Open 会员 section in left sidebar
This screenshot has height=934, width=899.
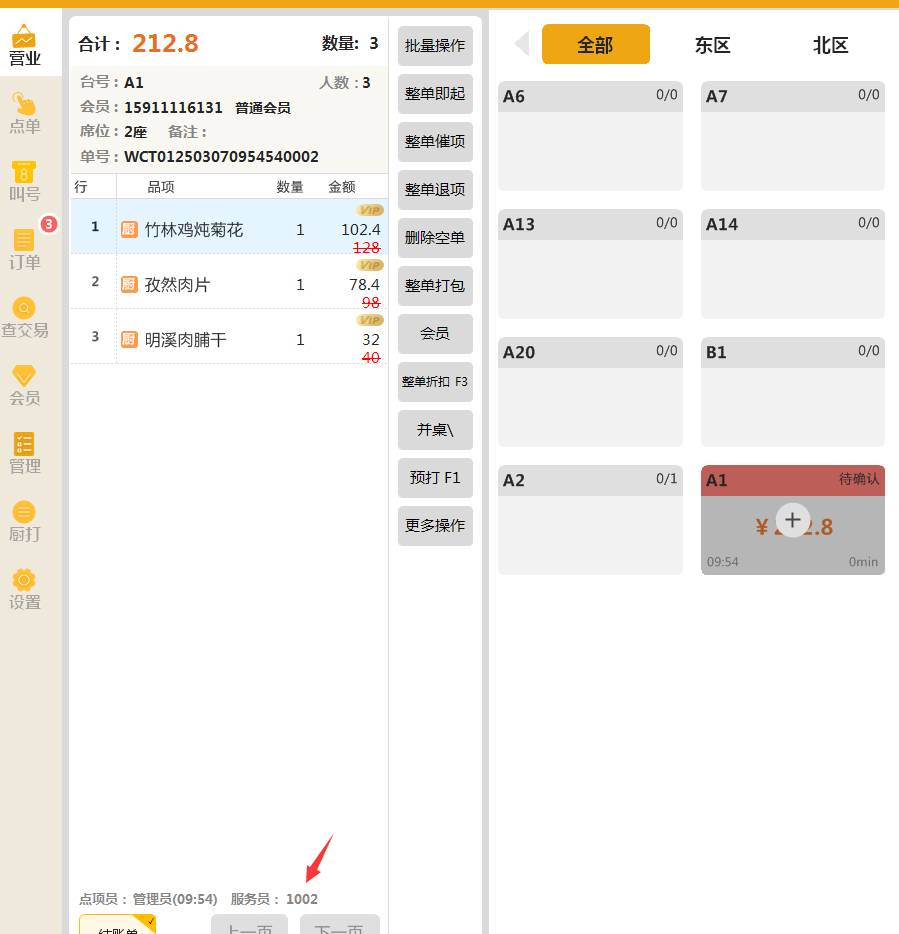click(24, 385)
